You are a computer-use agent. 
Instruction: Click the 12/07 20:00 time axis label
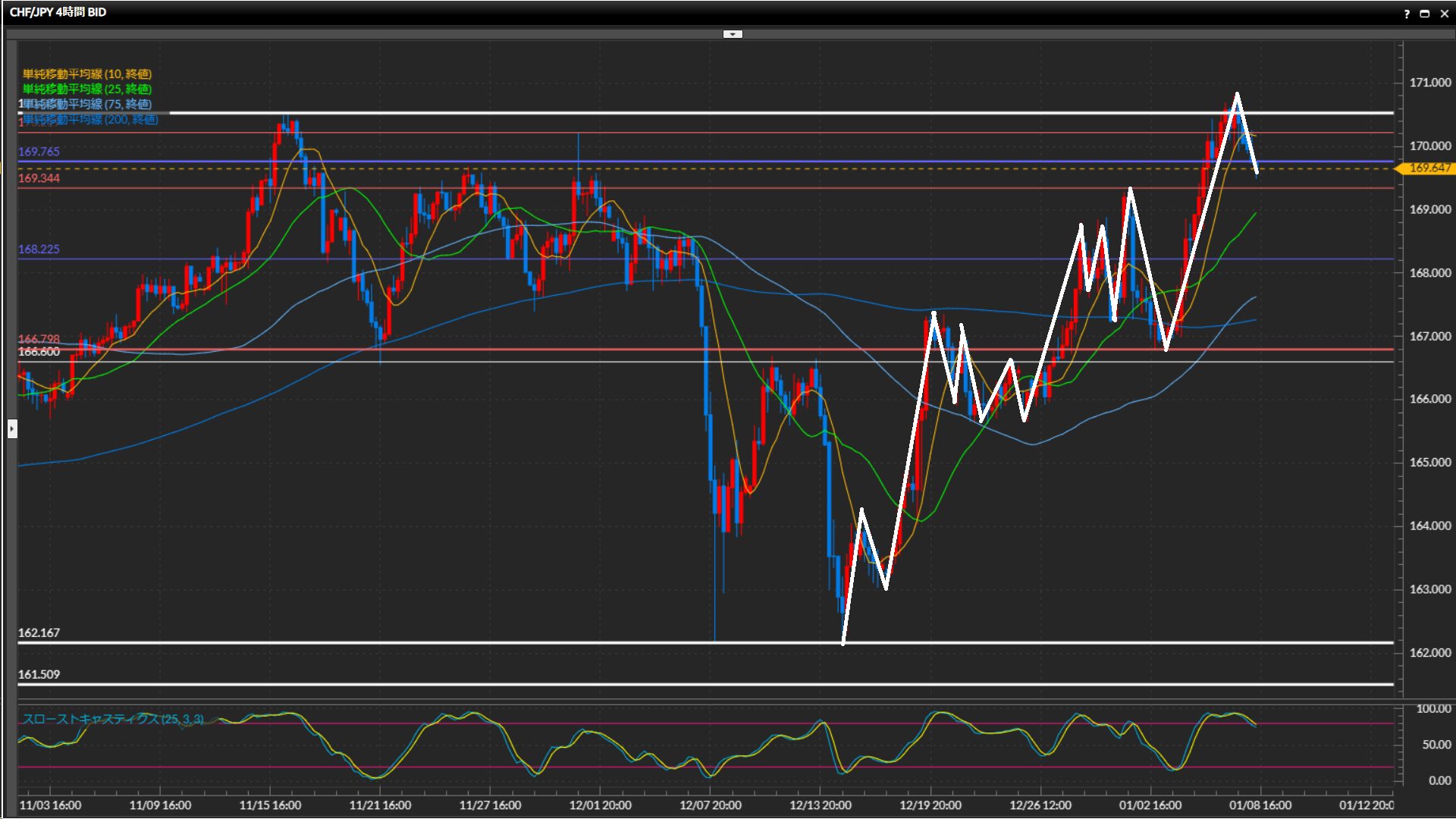pos(711,805)
